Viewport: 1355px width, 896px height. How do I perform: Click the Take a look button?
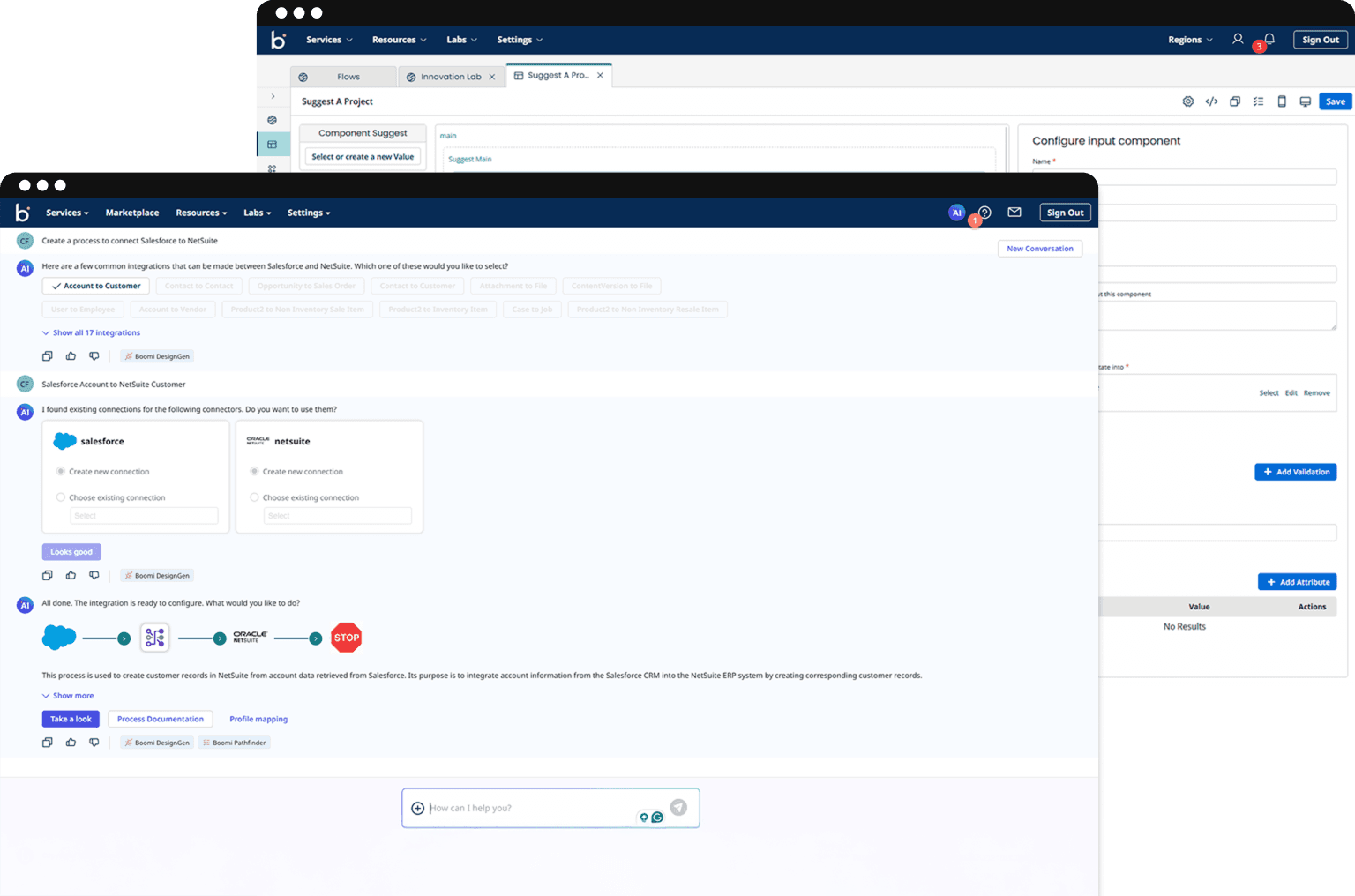tap(71, 719)
